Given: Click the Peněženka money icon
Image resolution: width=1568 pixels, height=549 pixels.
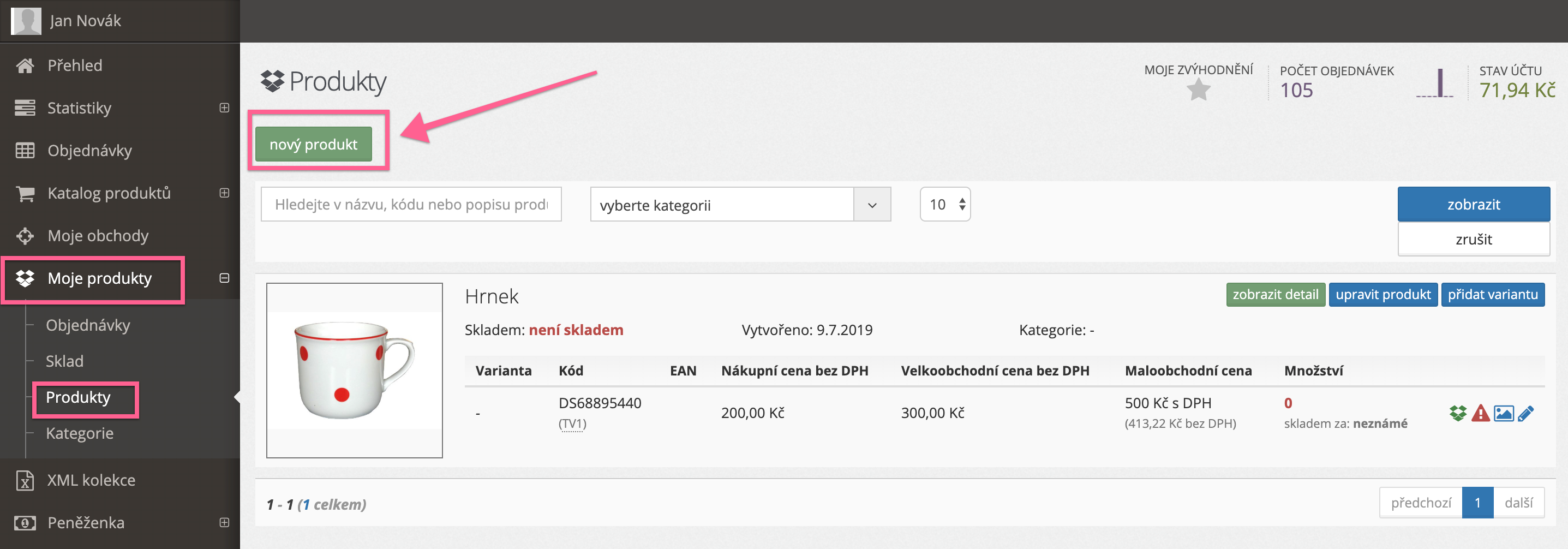Looking at the screenshot, I should (25, 523).
